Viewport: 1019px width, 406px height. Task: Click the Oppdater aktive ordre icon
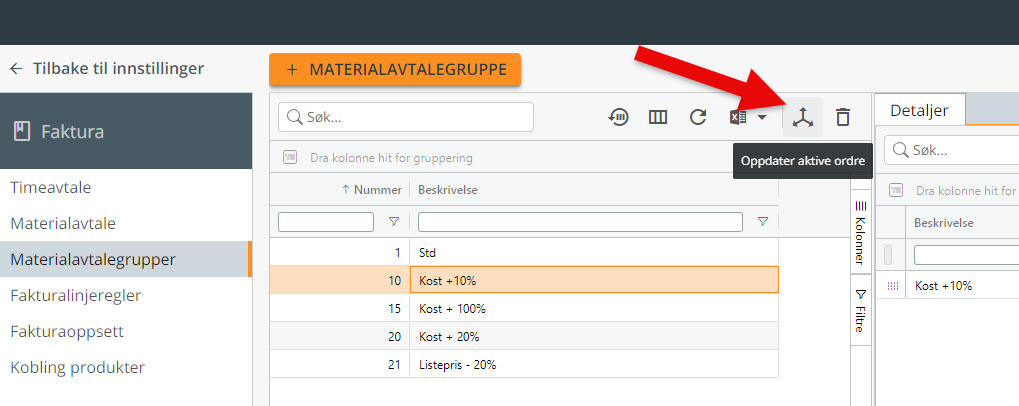pos(803,117)
